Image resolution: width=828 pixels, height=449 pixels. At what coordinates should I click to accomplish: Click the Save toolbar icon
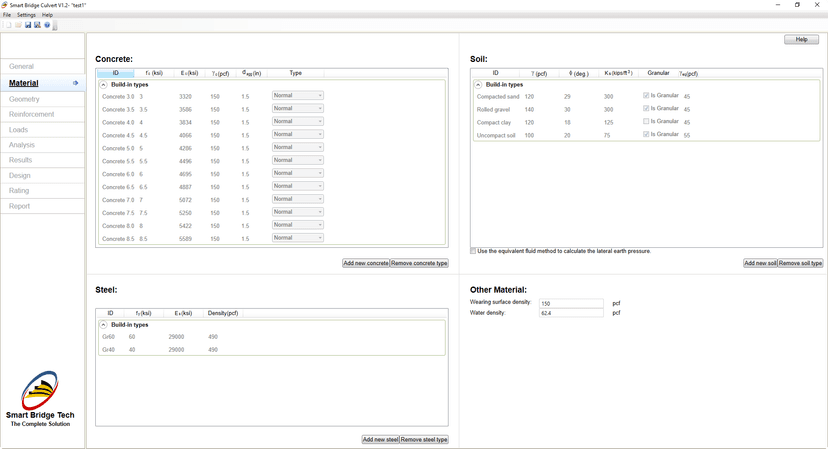(x=29, y=25)
